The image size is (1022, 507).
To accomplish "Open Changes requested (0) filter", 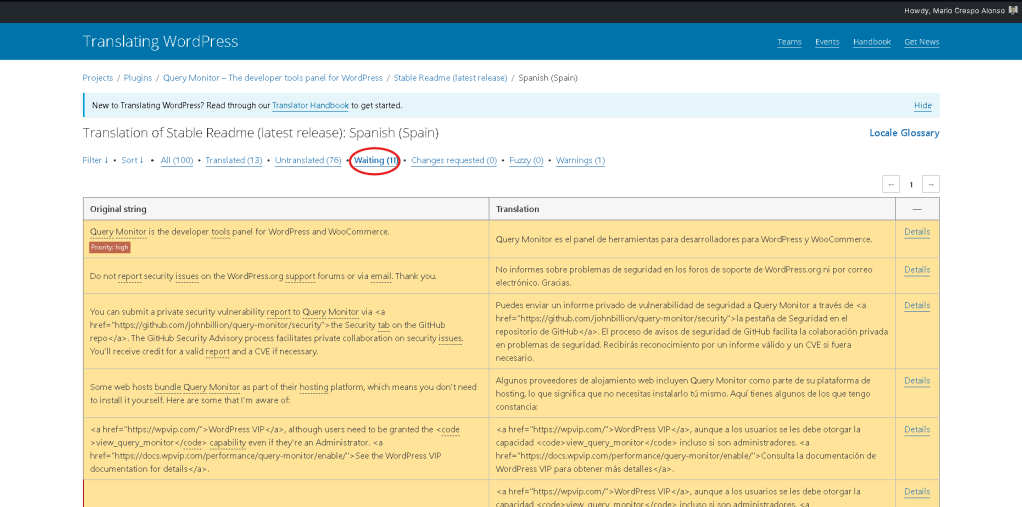I will (454, 160).
